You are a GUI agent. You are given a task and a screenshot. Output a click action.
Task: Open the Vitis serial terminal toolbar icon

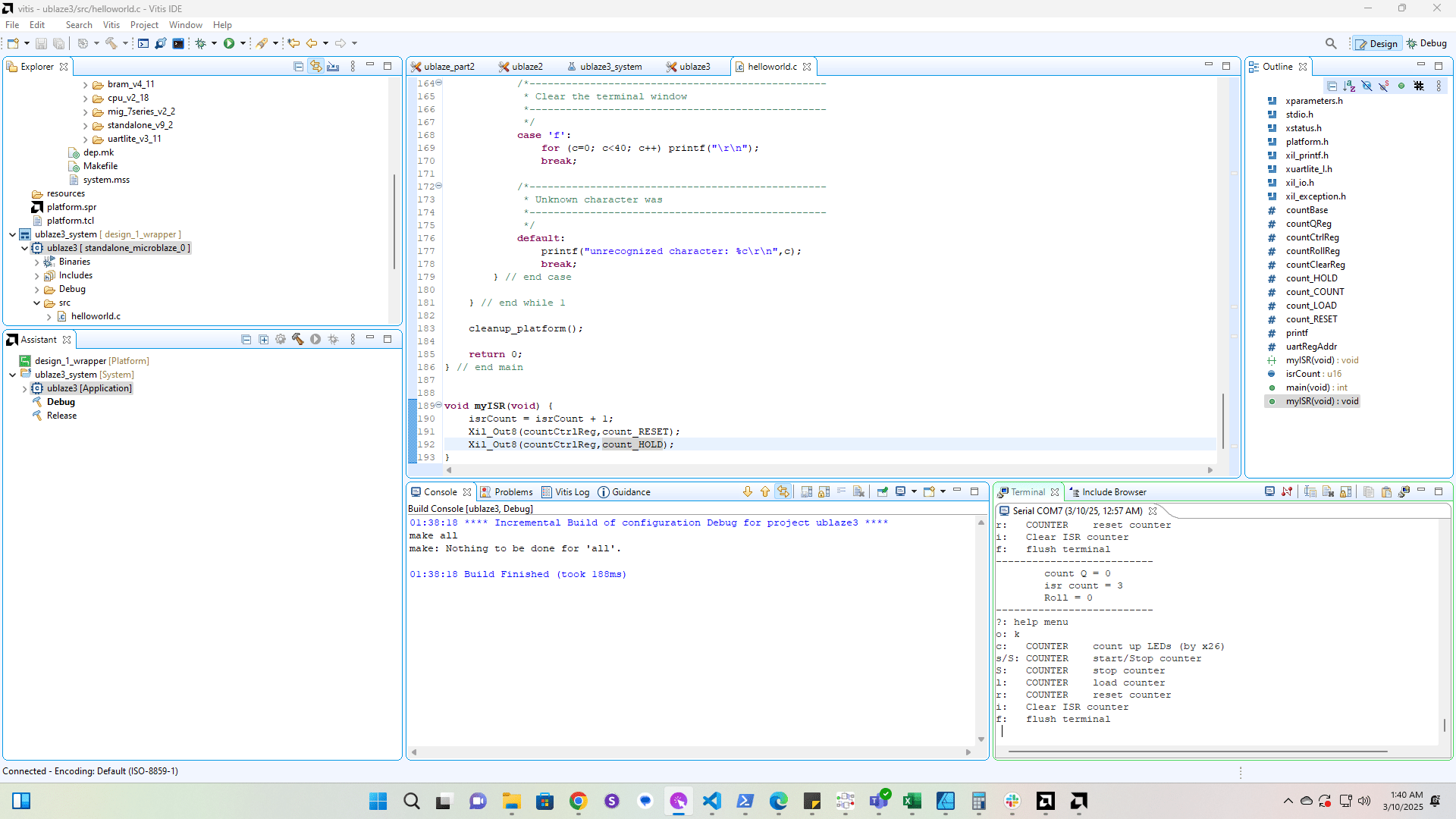click(178, 43)
